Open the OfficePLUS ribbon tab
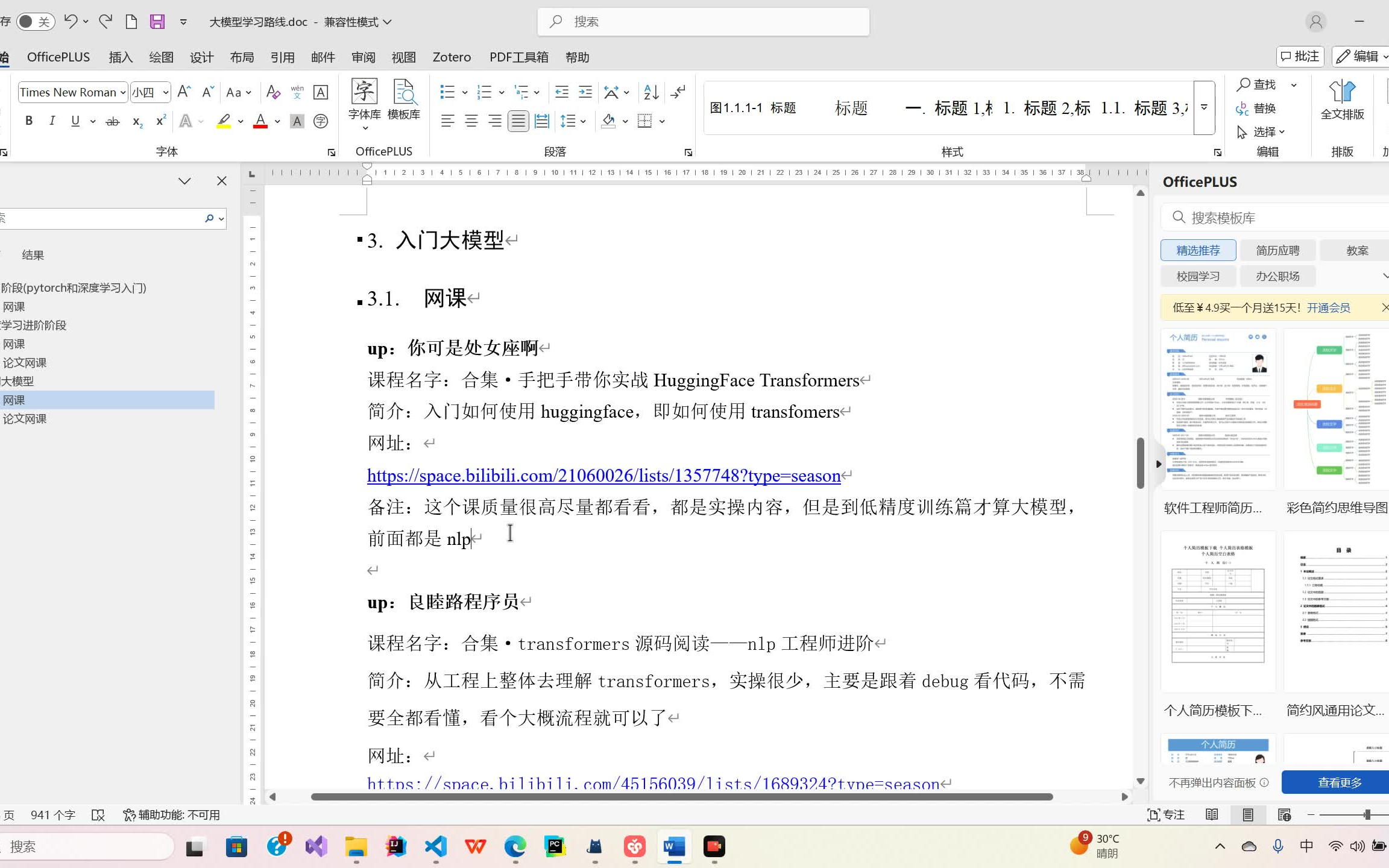1389x868 pixels. pyautogui.click(x=58, y=57)
